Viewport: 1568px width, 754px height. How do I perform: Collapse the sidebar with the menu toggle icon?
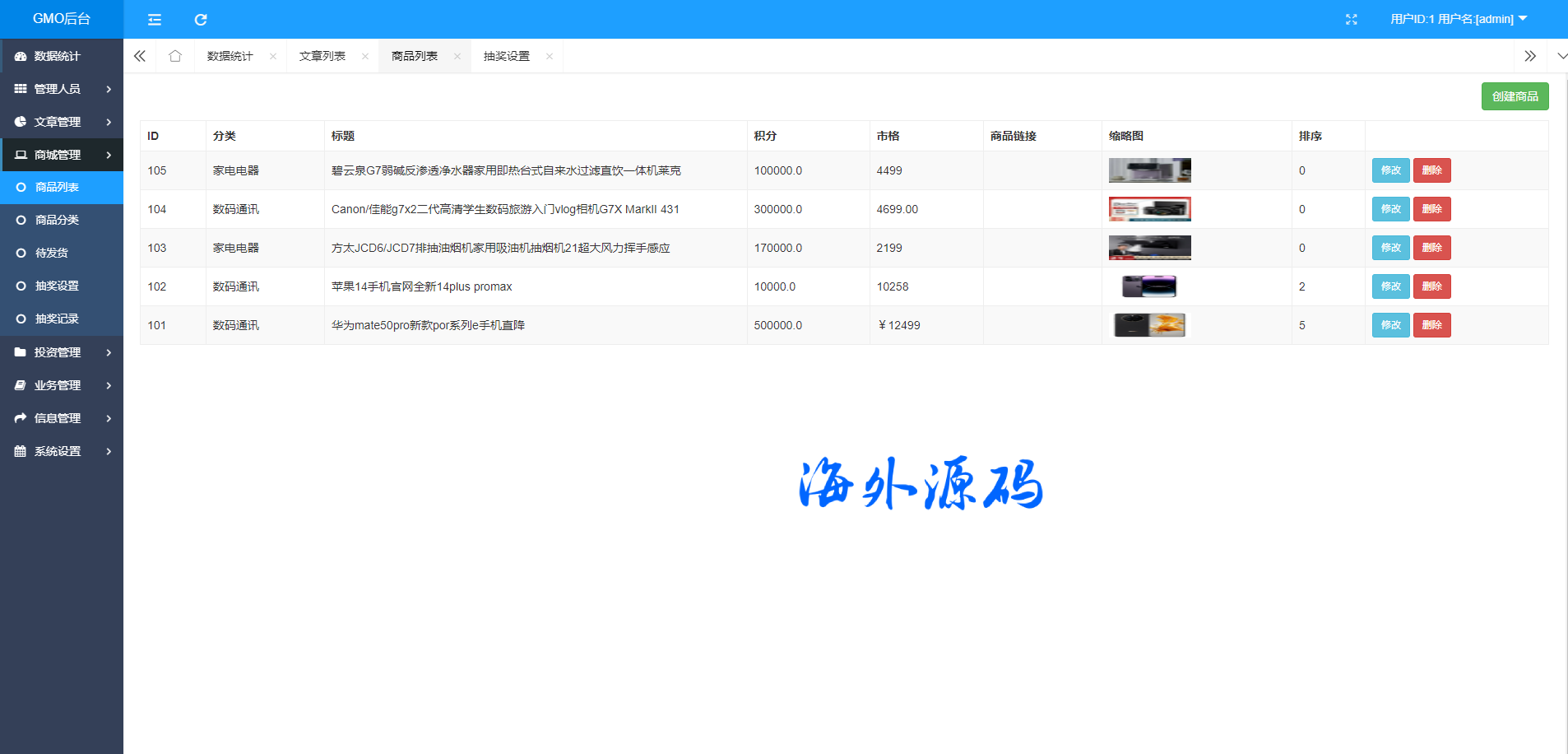155,20
